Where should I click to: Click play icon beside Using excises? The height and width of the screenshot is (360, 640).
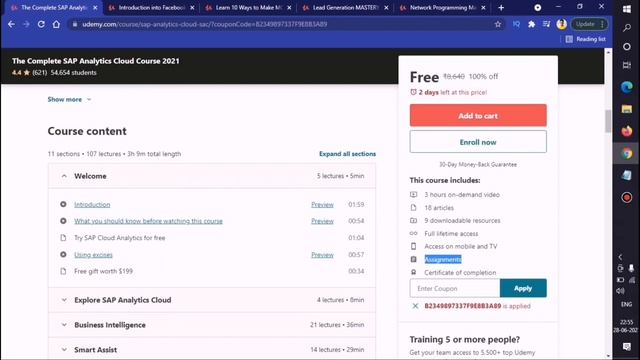coord(63,254)
